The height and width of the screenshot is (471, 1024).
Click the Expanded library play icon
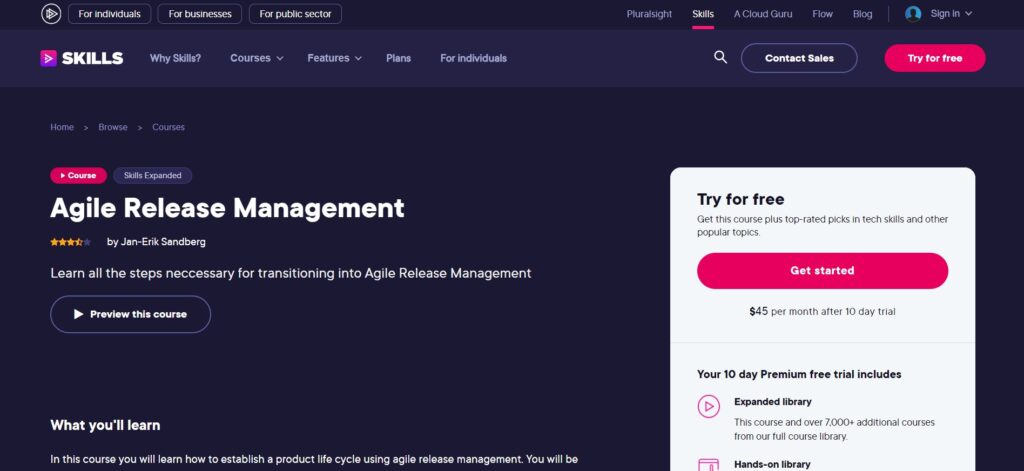pyautogui.click(x=709, y=406)
